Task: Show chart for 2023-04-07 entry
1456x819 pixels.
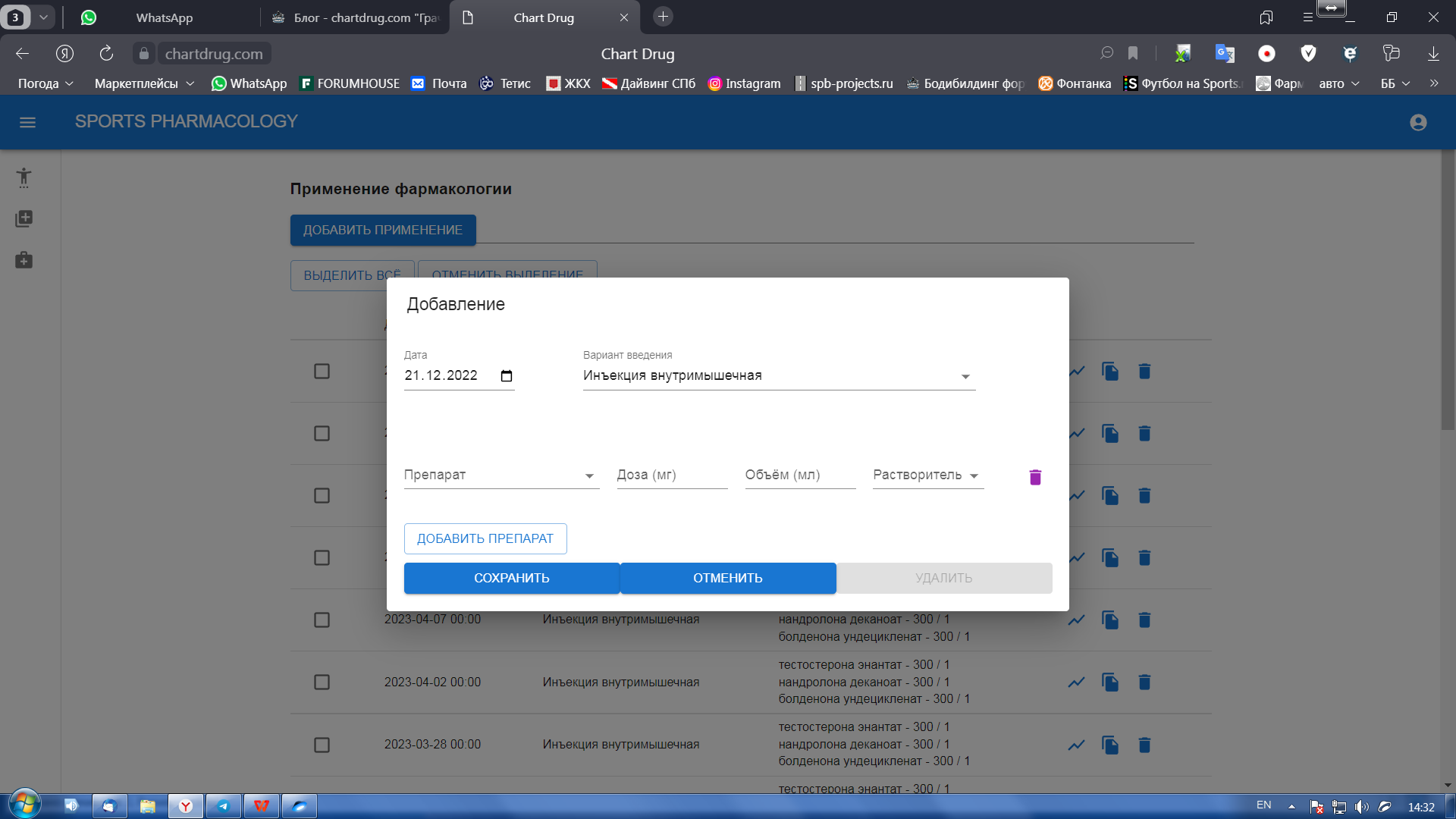Action: [1076, 620]
